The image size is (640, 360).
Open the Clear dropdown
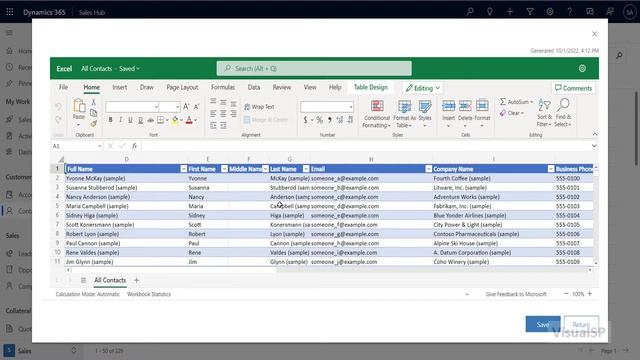click(512, 113)
